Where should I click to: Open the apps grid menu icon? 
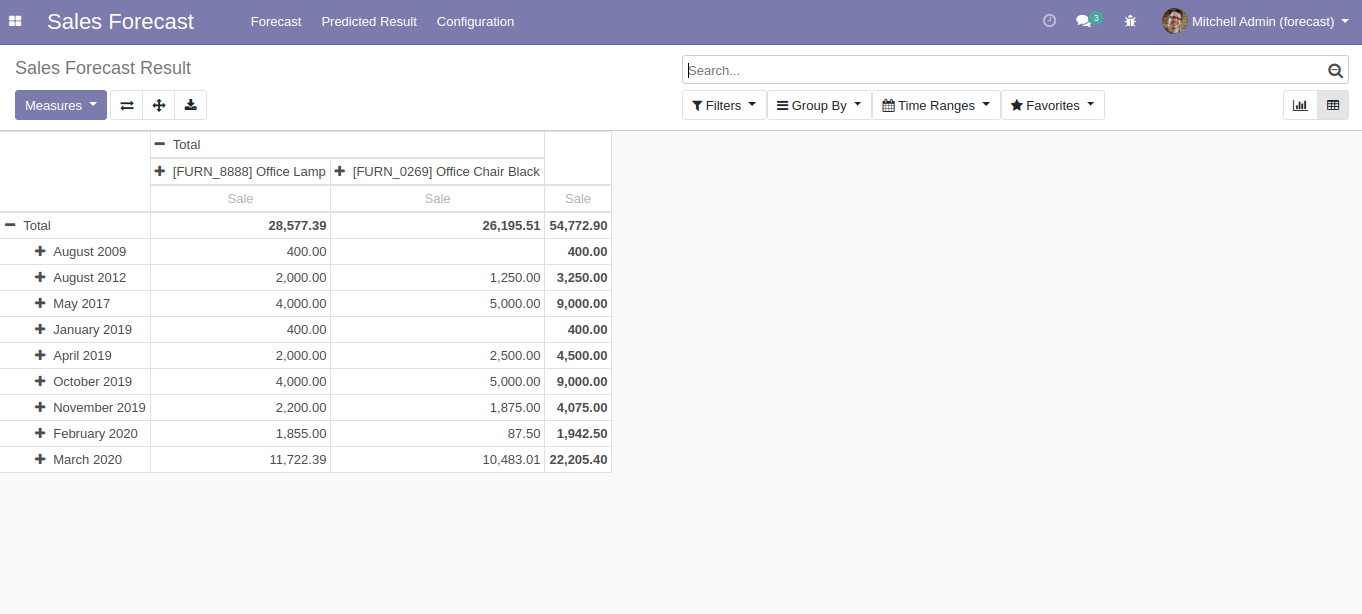click(15, 21)
